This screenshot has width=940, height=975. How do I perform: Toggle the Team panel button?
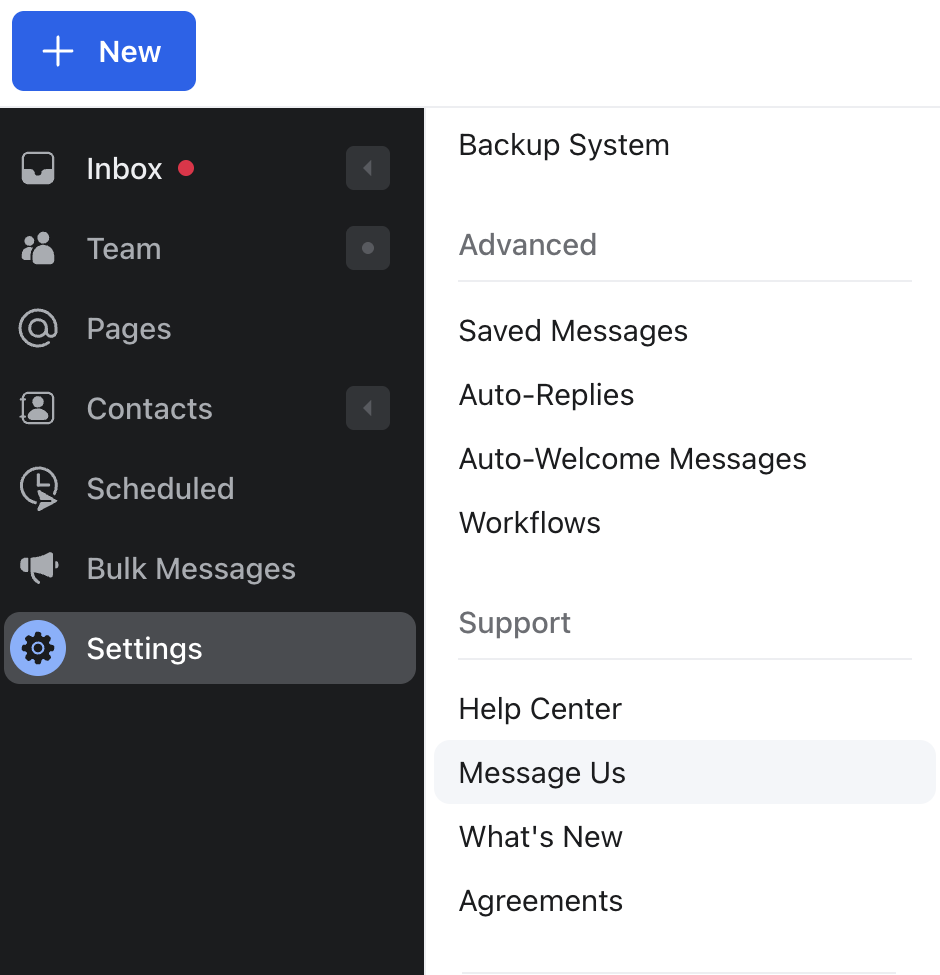click(367, 248)
